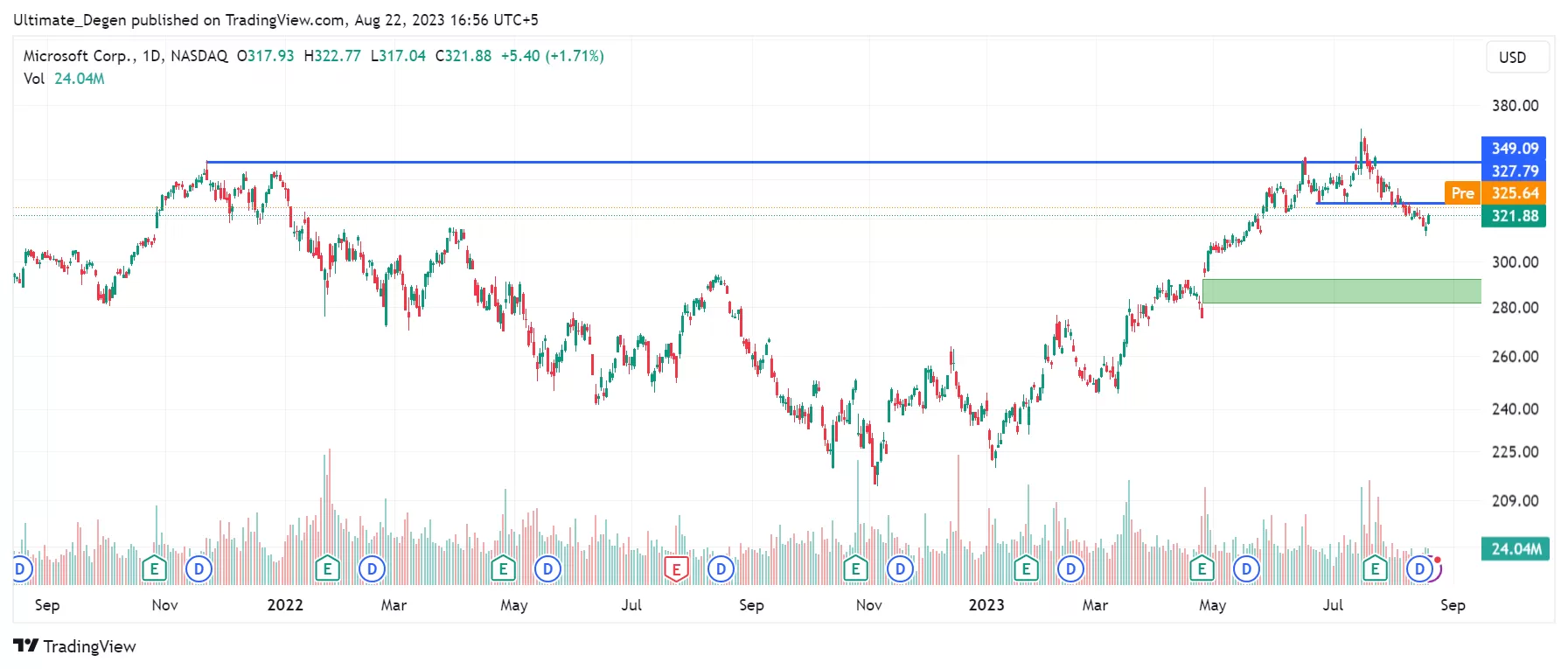Viewport: 1568px width, 669px height.
Task: Click the dividend marker from November 2022
Action: coord(900,569)
